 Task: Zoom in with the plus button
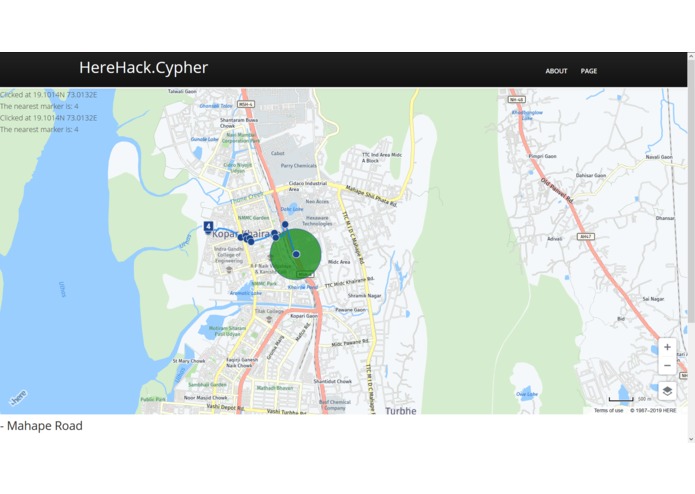click(667, 347)
